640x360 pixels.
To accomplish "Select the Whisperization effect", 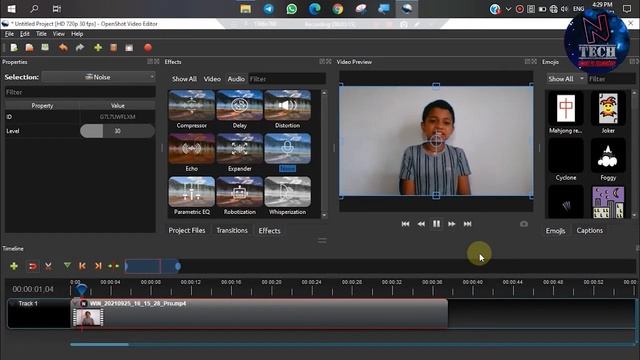I will click(287, 196).
